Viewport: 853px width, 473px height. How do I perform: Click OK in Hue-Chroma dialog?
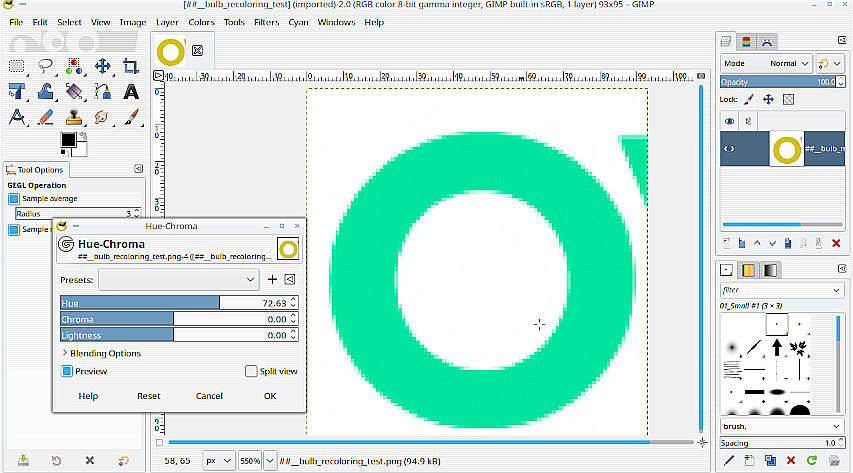pos(269,396)
